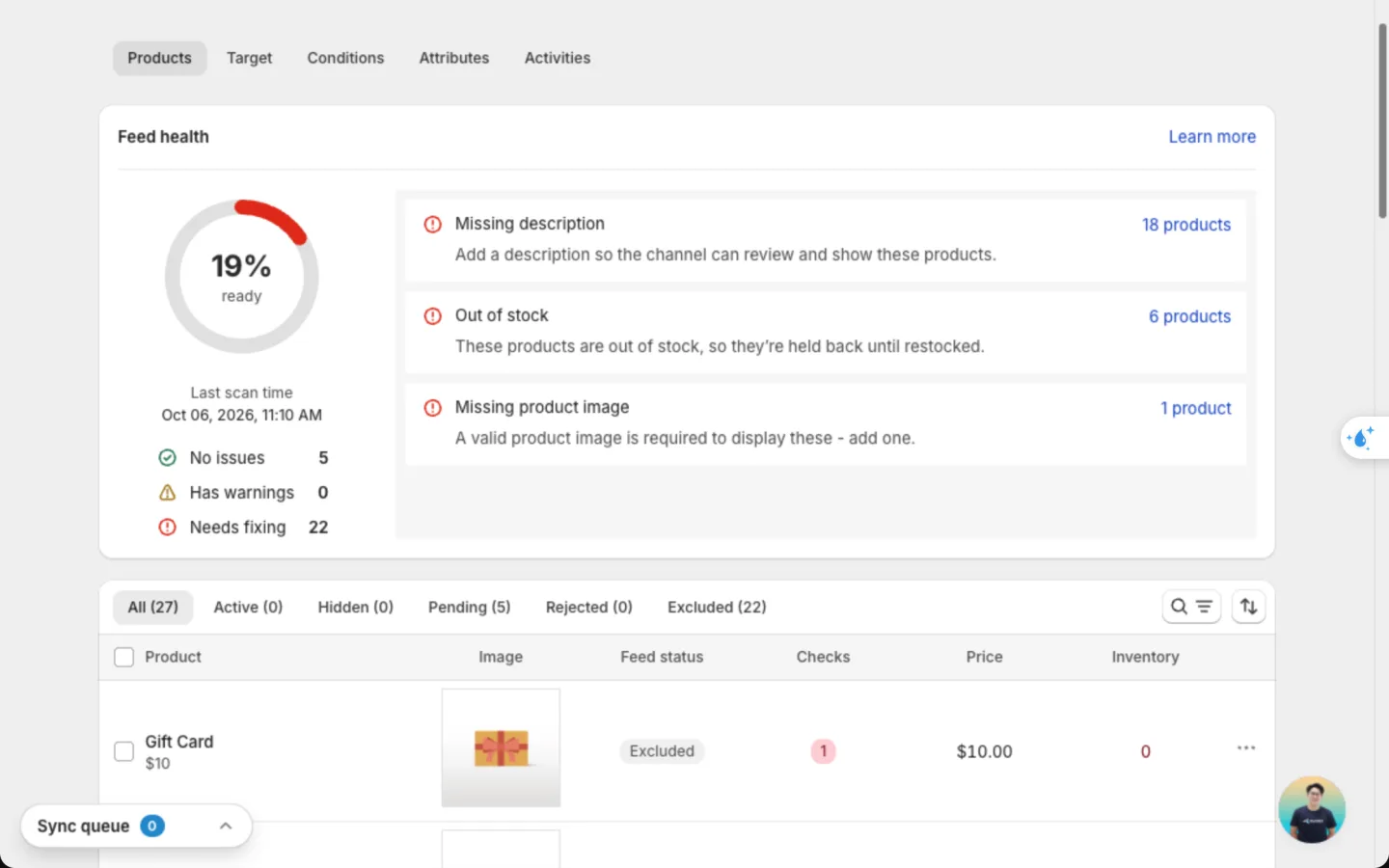Click the Has warnings triangle icon
Image resolution: width=1389 pixels, height=868 pixels.
(167, 493)
